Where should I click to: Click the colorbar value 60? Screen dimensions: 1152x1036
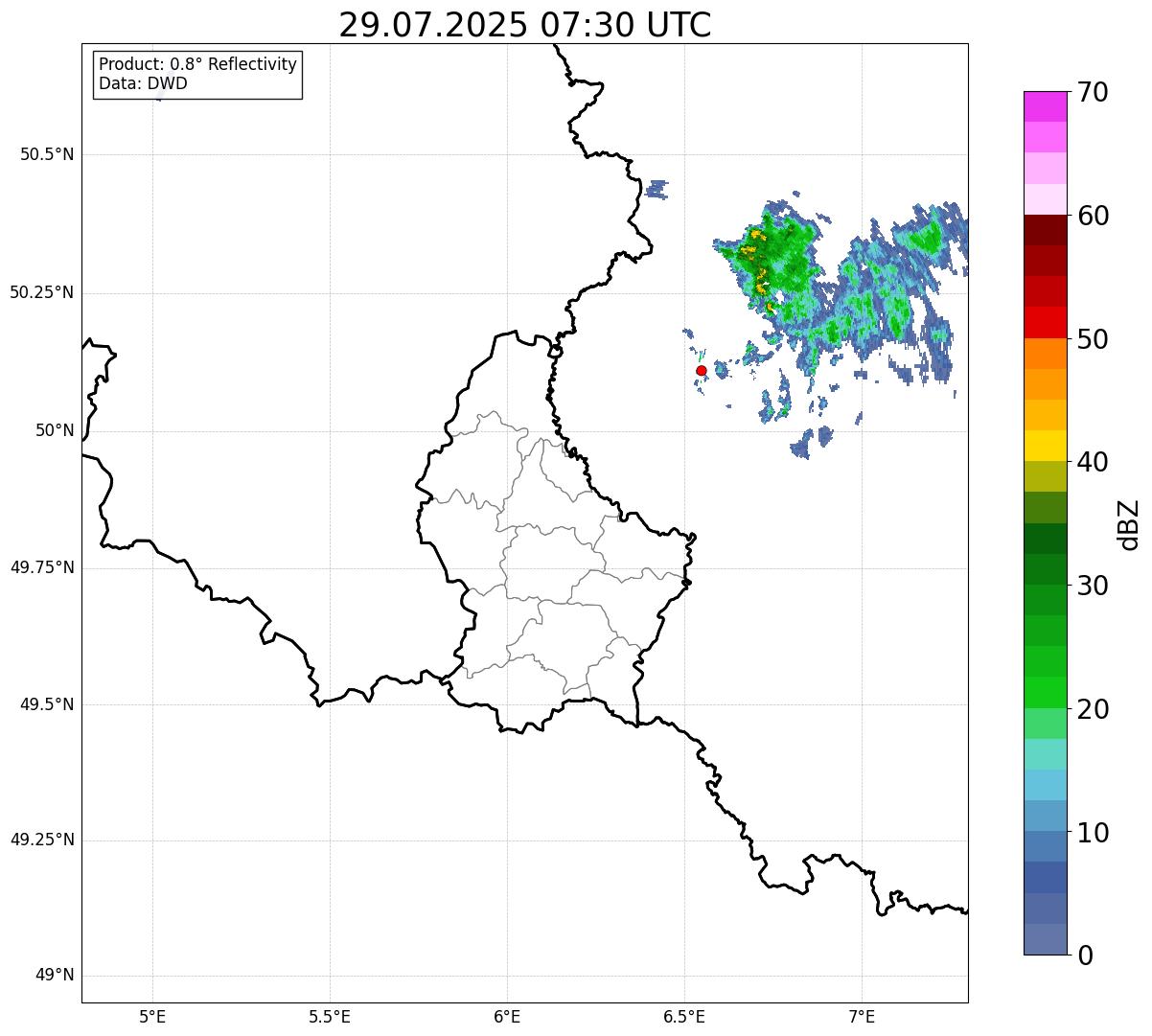tap(1093, 216)
